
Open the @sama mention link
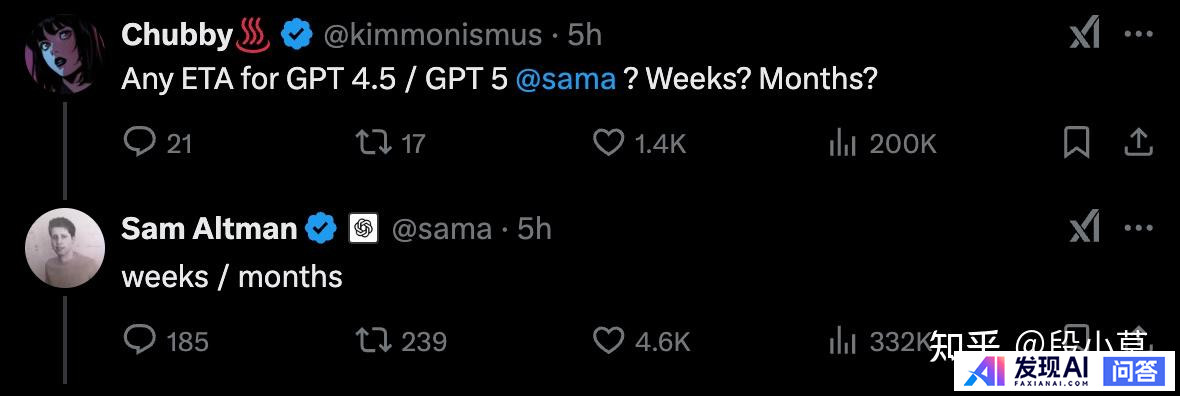(x=566, y=78)
